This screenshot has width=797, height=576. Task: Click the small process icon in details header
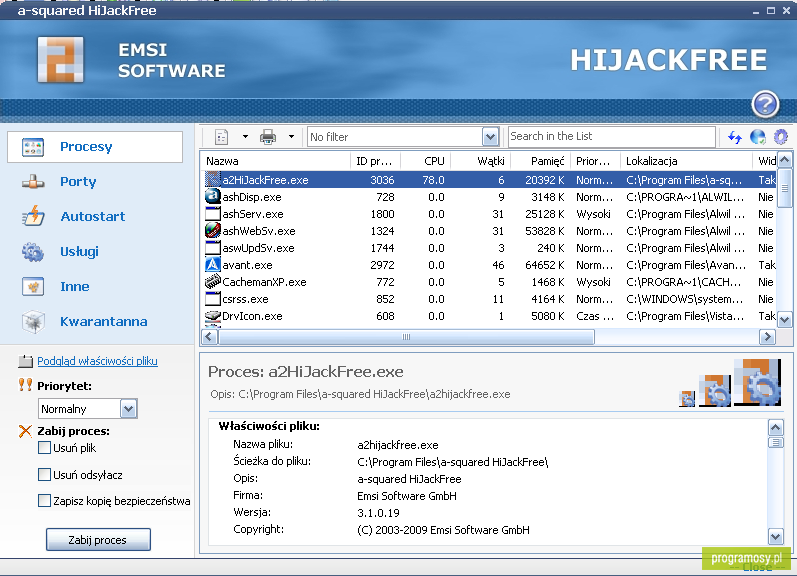coord(687,399)
